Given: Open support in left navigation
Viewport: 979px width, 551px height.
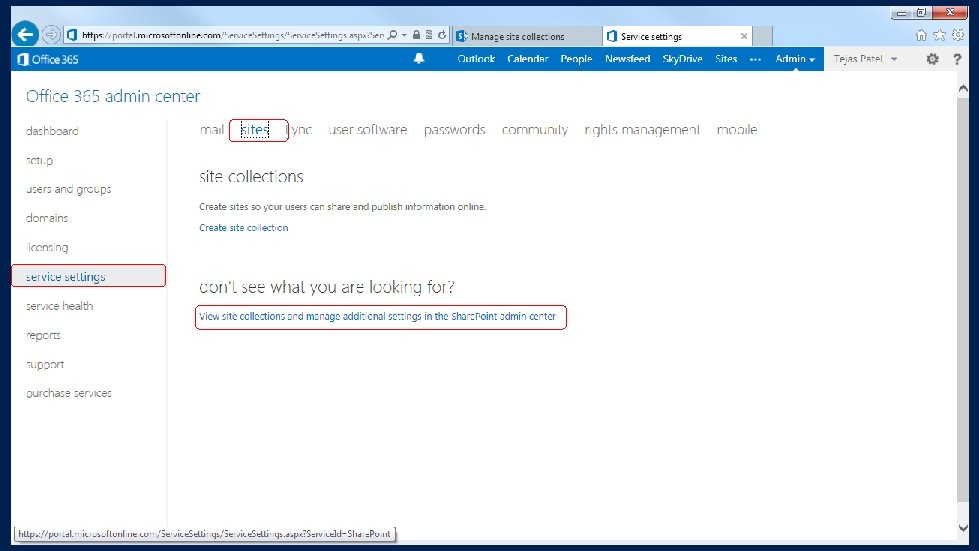Looking at the screenshot, I should [45, 364].
